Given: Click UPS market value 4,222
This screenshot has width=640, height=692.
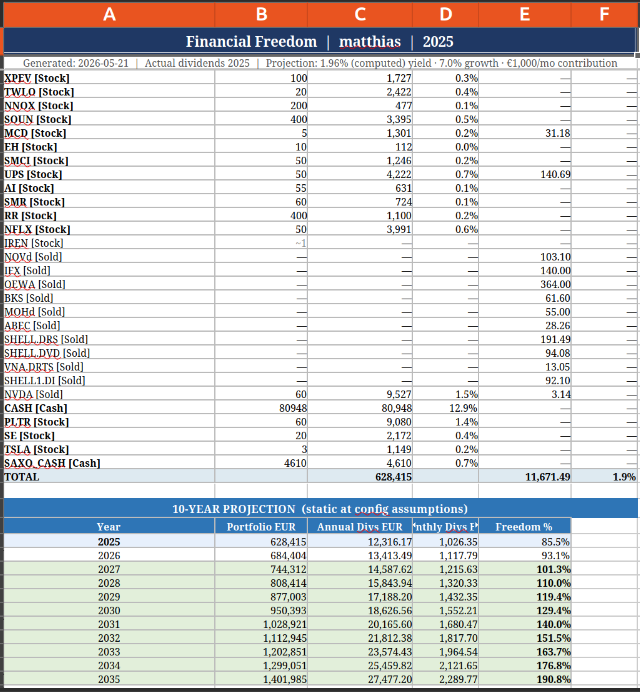Looking at the screenshot, I should (360, 174).
